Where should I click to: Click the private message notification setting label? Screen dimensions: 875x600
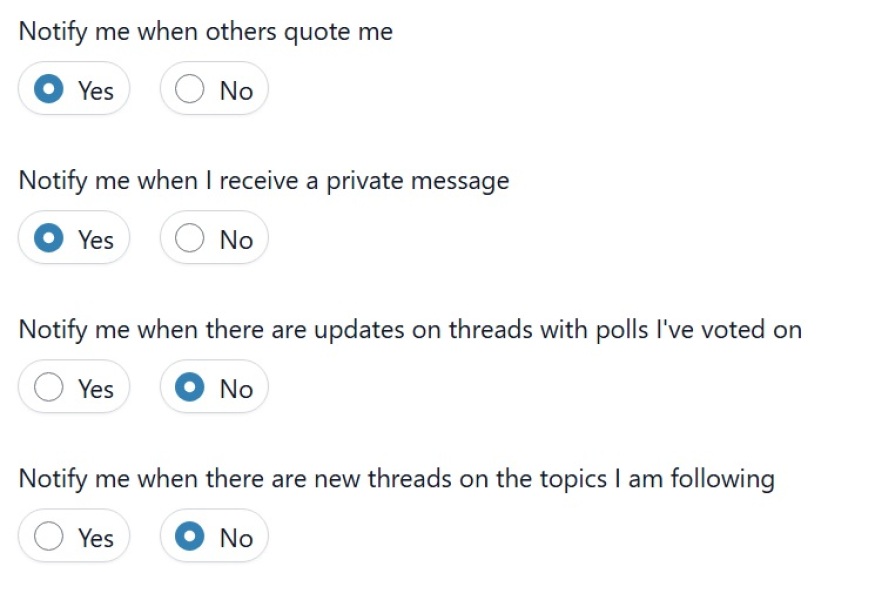click(263, 180)
